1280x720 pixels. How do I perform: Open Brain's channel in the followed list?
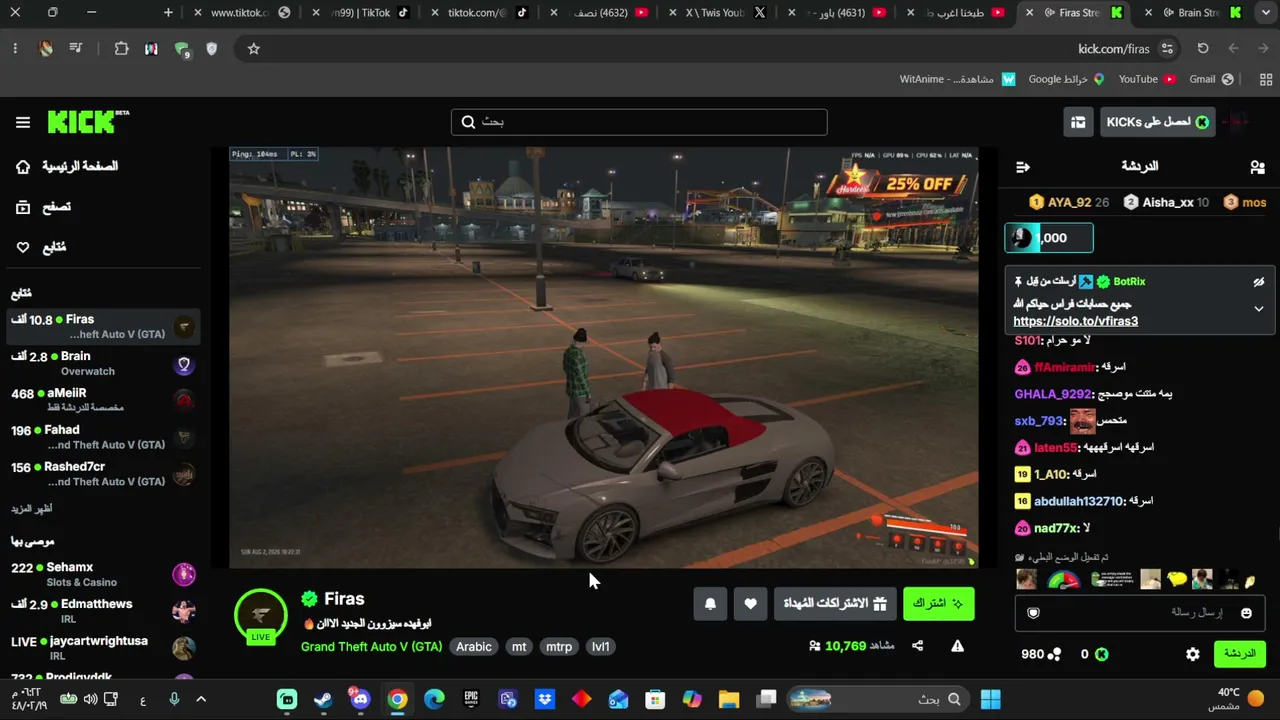click(104, 363)
